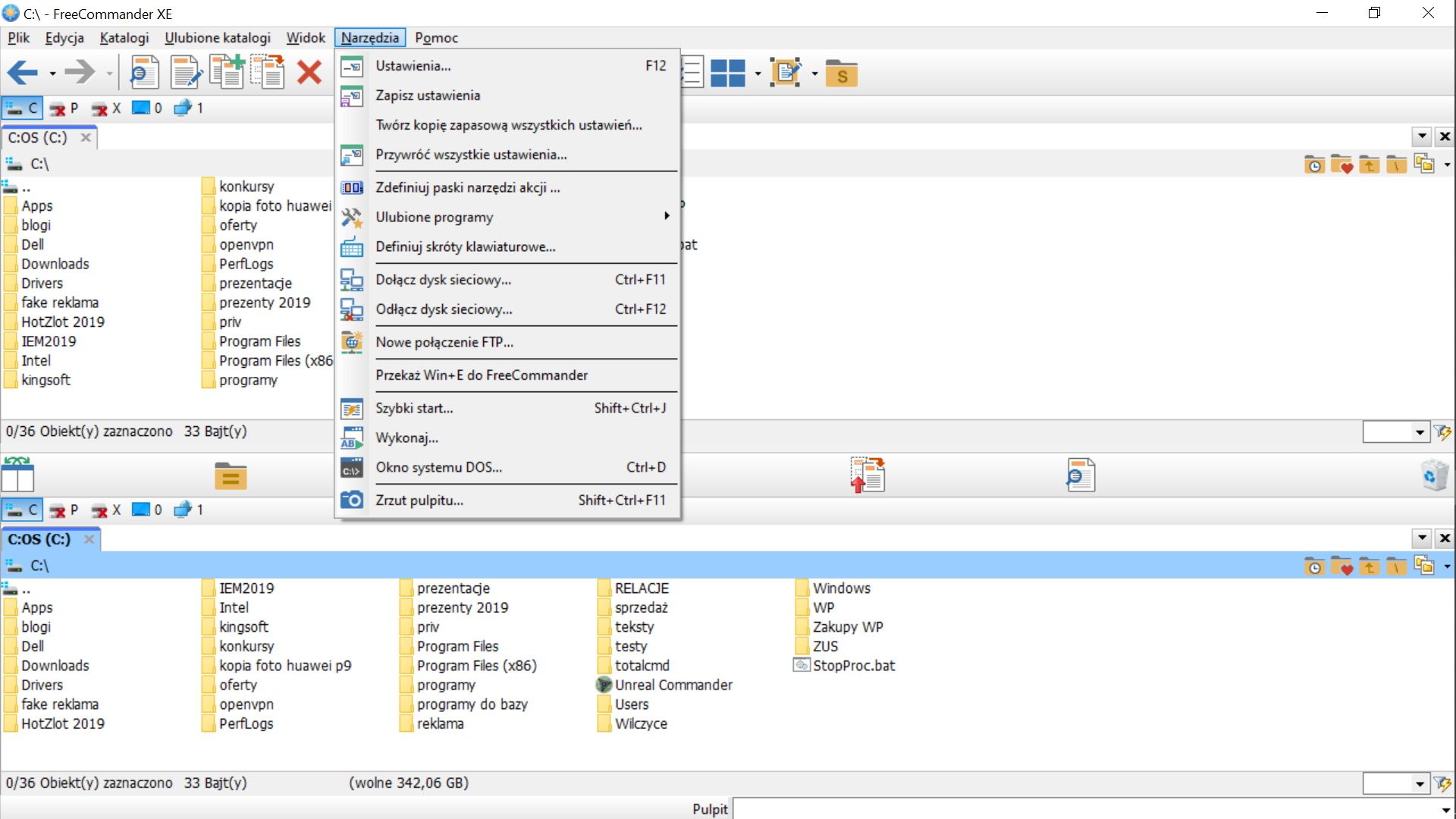The image size is (1456, 819).
Task: Select Unreal Commander folder in bottom panel
Action: point(666,686)
